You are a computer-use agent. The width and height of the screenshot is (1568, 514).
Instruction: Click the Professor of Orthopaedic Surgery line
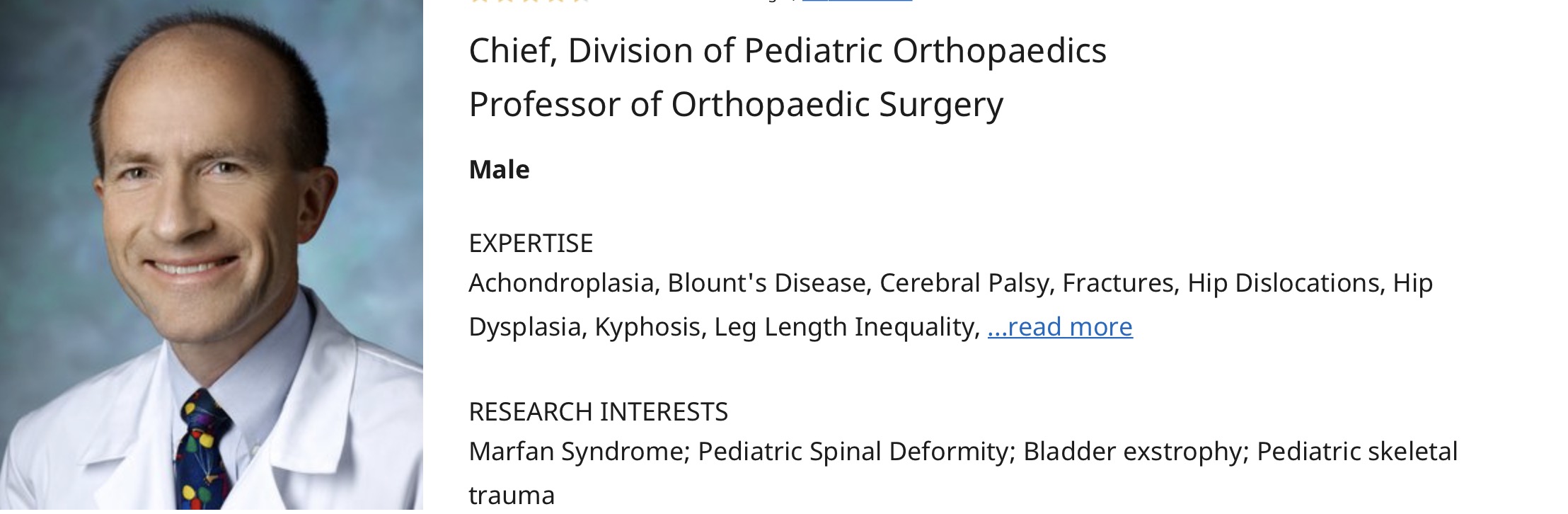[735, 105]
